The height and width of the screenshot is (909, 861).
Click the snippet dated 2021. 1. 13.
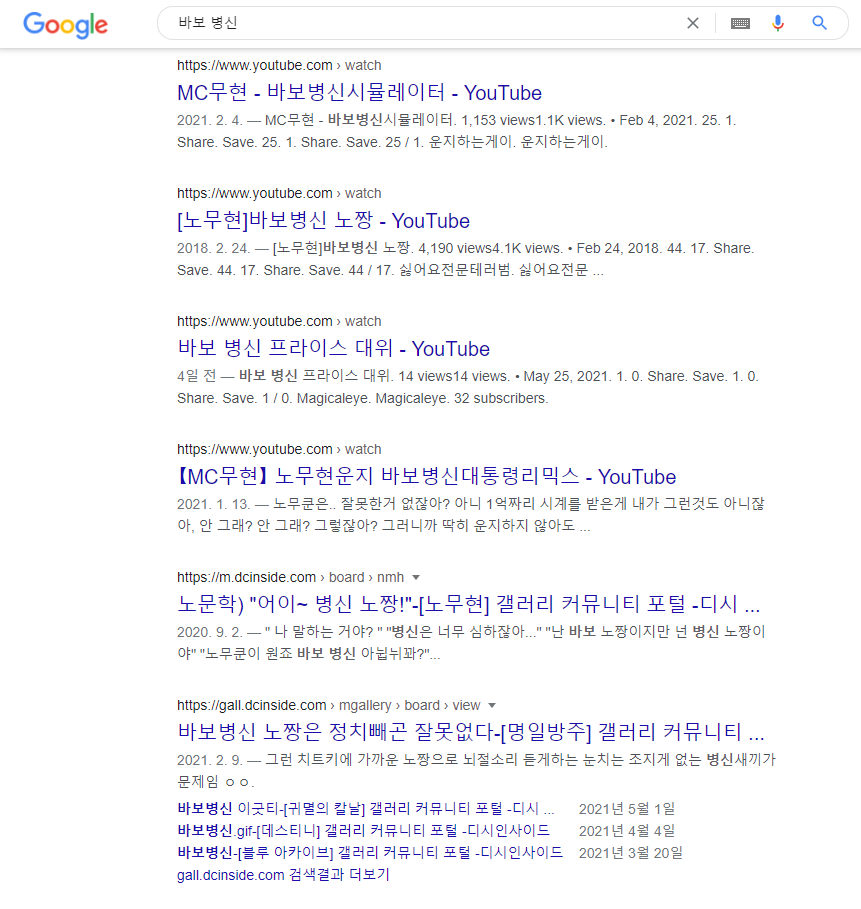click(471, 515)
